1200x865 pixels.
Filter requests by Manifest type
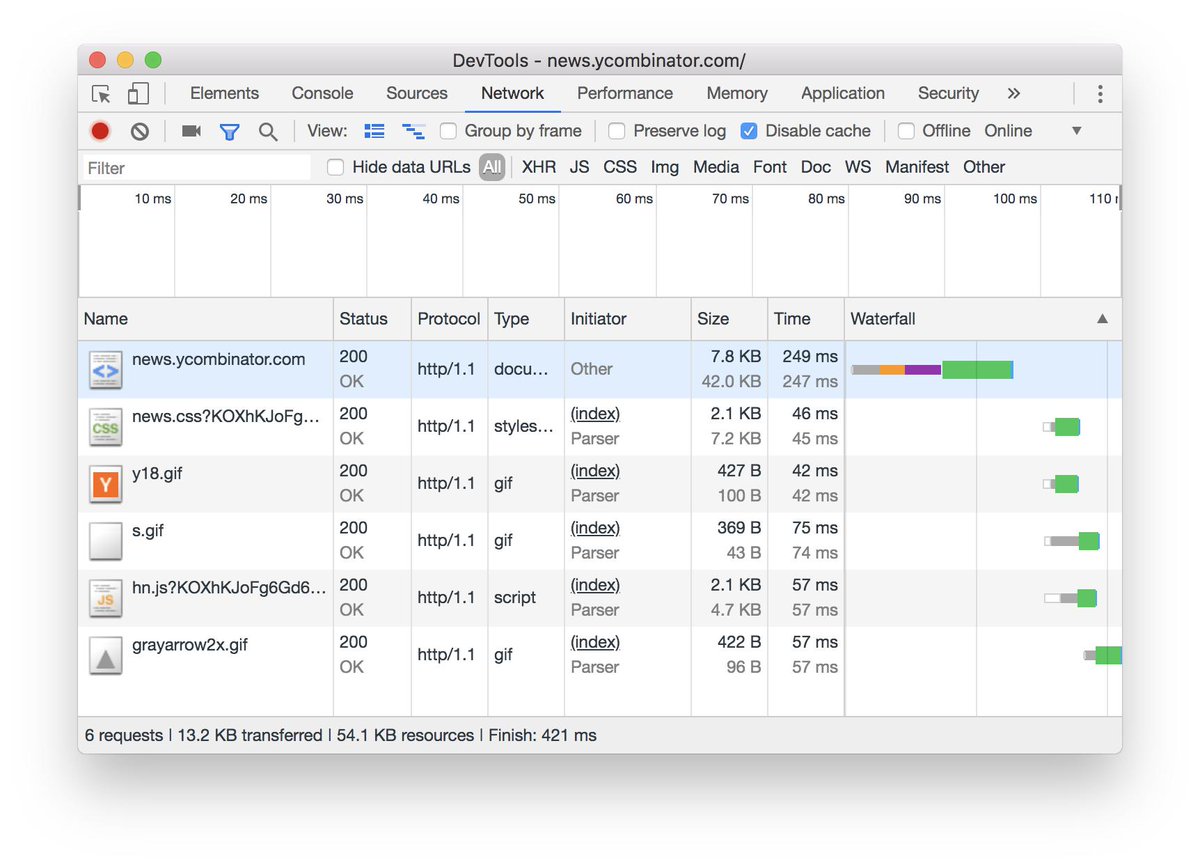[x=917, y=167]
